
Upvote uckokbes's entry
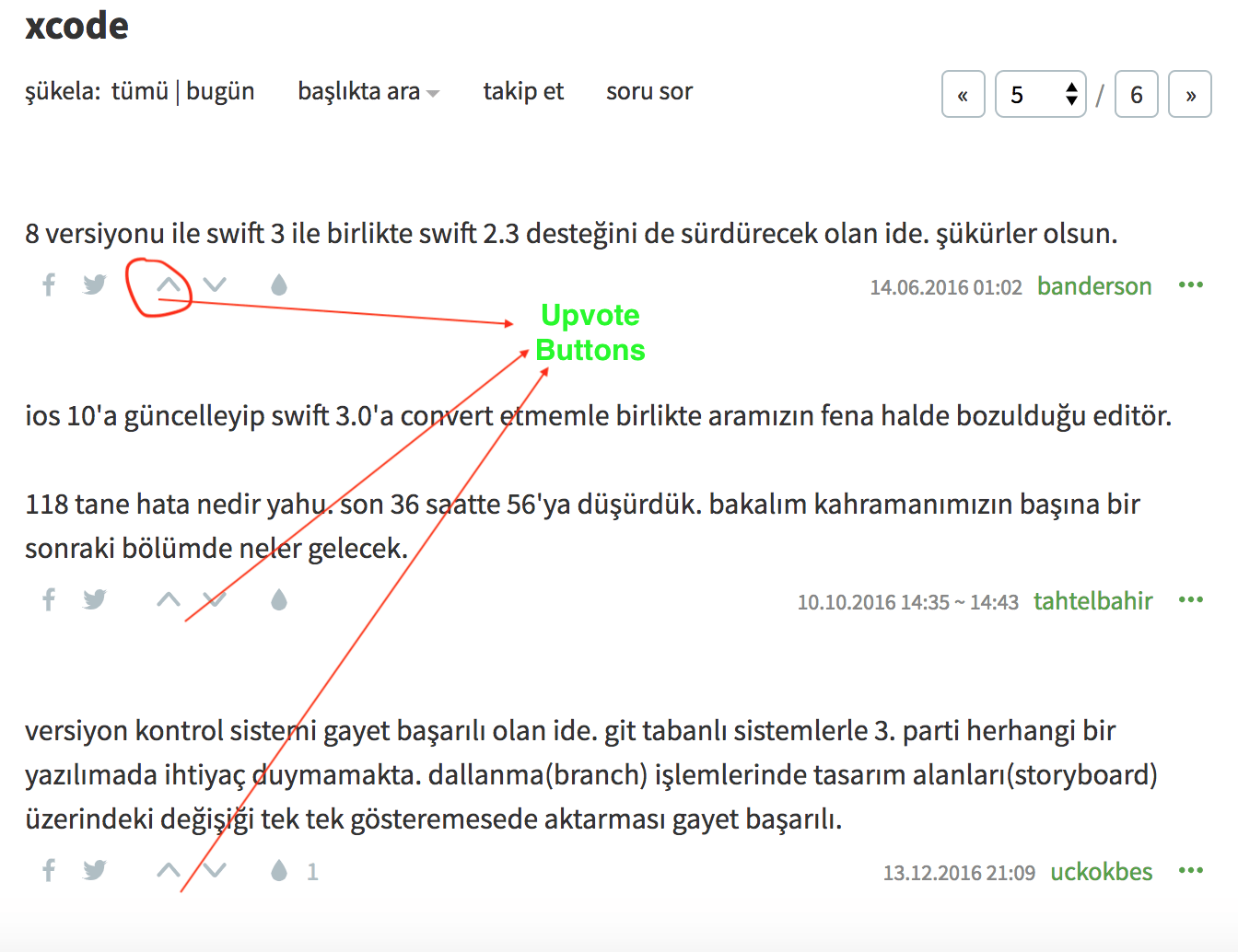[x=169, y=870]
